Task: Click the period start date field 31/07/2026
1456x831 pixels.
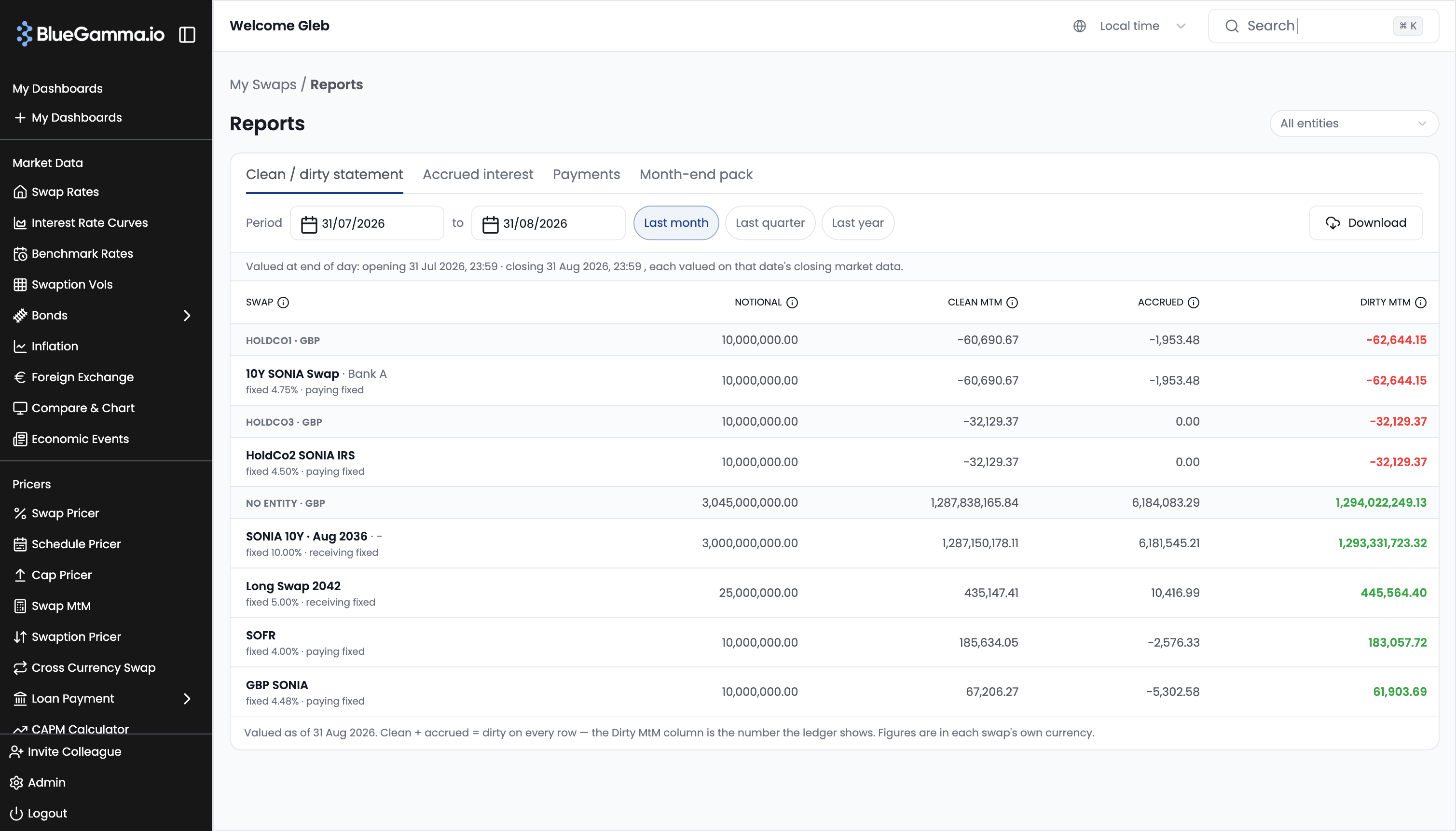Action: click(367, 223)
